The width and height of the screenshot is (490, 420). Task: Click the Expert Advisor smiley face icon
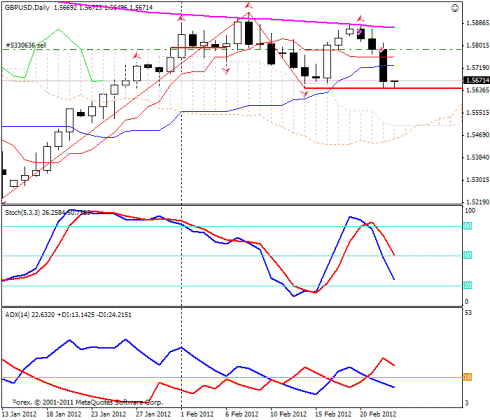pos(455,8)
